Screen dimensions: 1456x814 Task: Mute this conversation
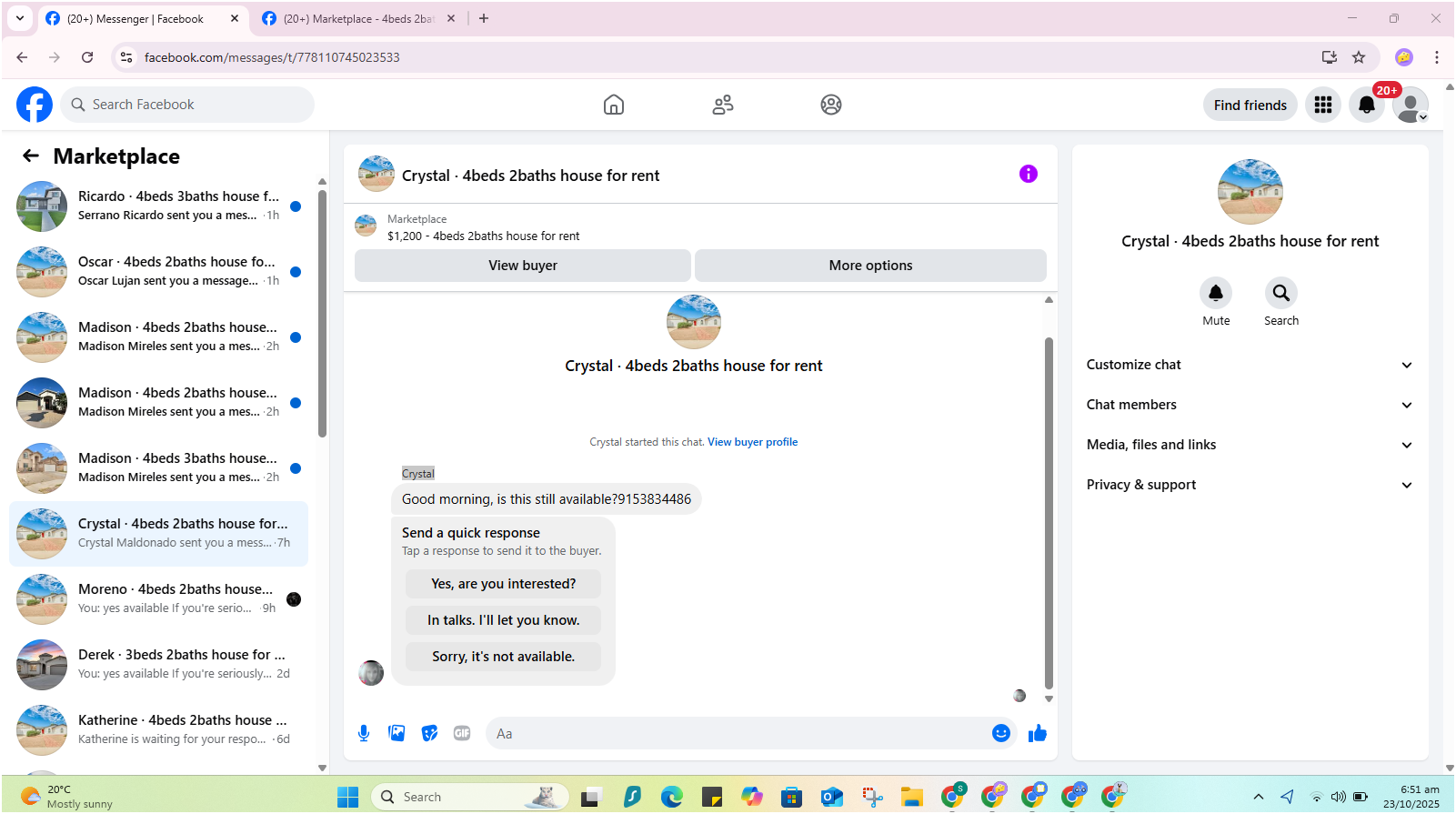pos(1216,293)
